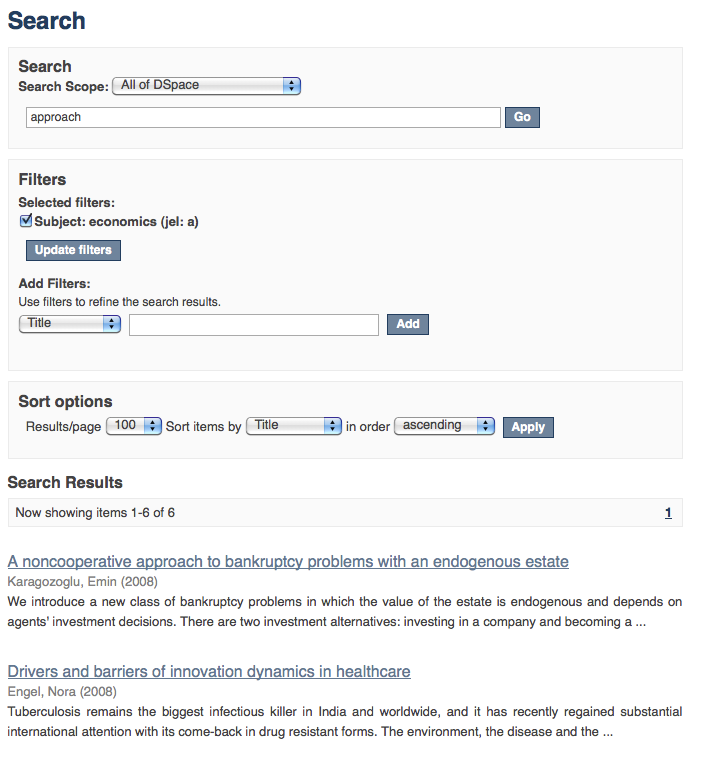The height and width of the screenshot is (757, 702).
Task: Open the Search Scope dropdown
Action: point(207,86)
